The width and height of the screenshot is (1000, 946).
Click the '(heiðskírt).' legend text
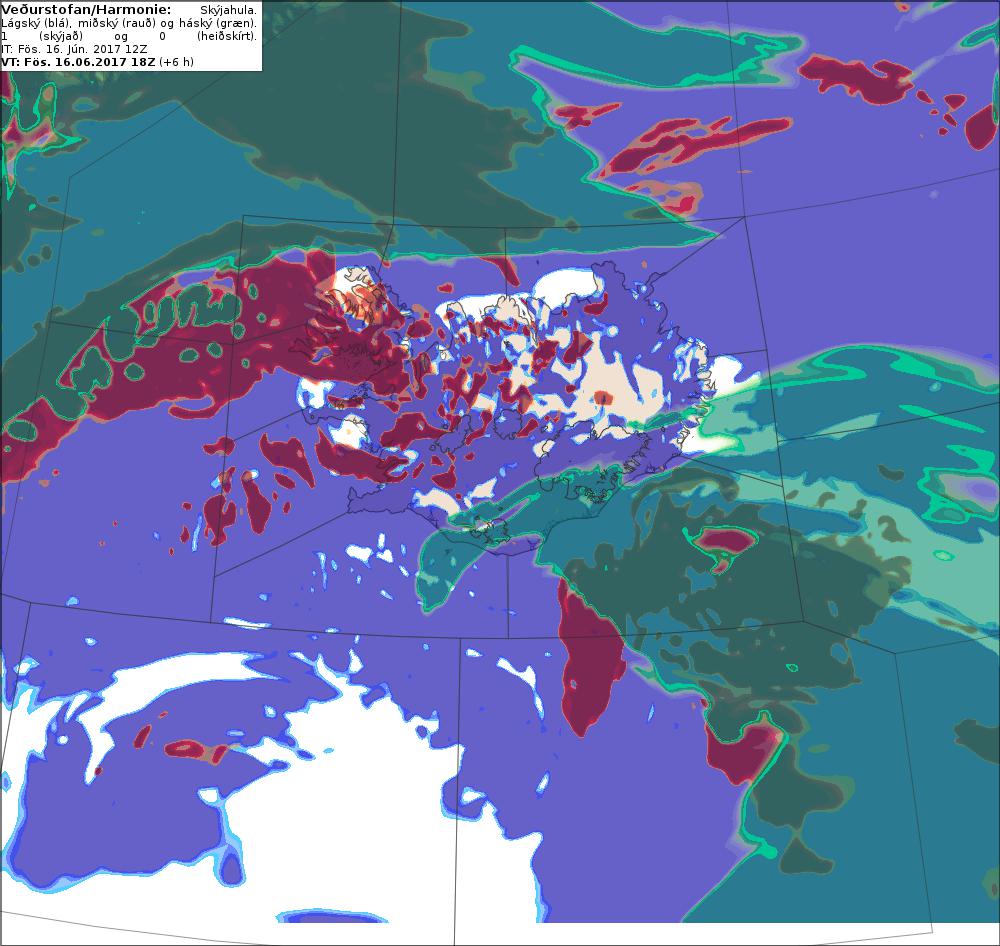coord(227,36)
